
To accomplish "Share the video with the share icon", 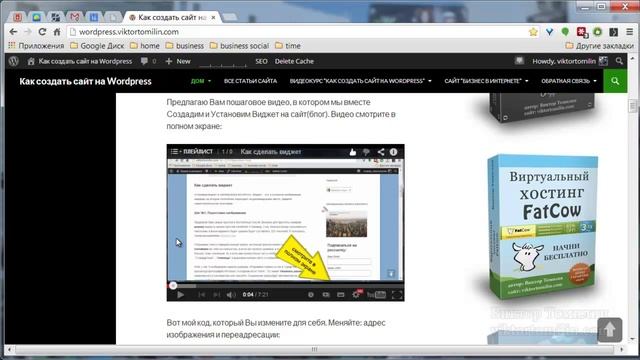I will click(380, 152).
